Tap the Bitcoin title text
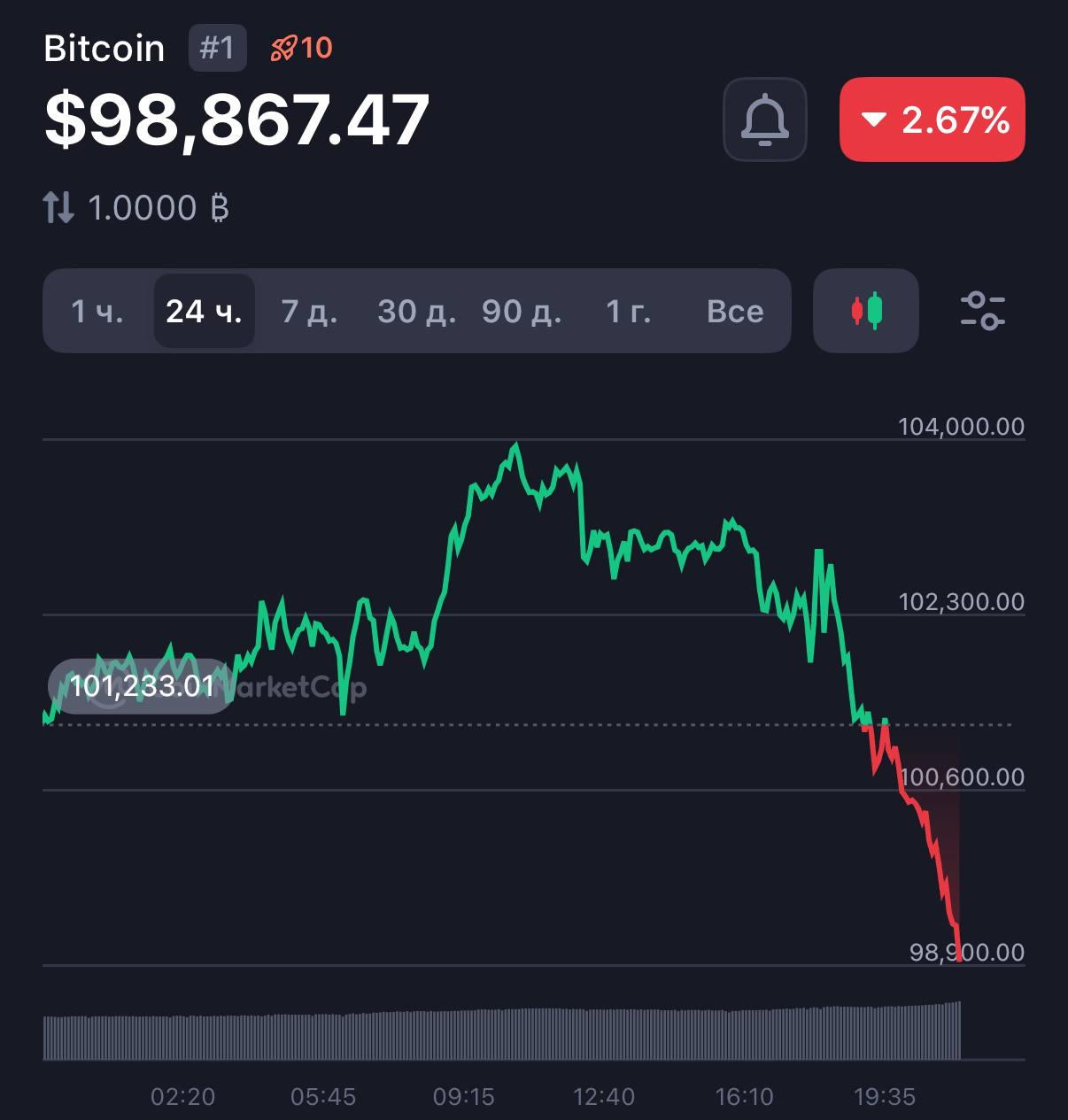 (104, 48)
